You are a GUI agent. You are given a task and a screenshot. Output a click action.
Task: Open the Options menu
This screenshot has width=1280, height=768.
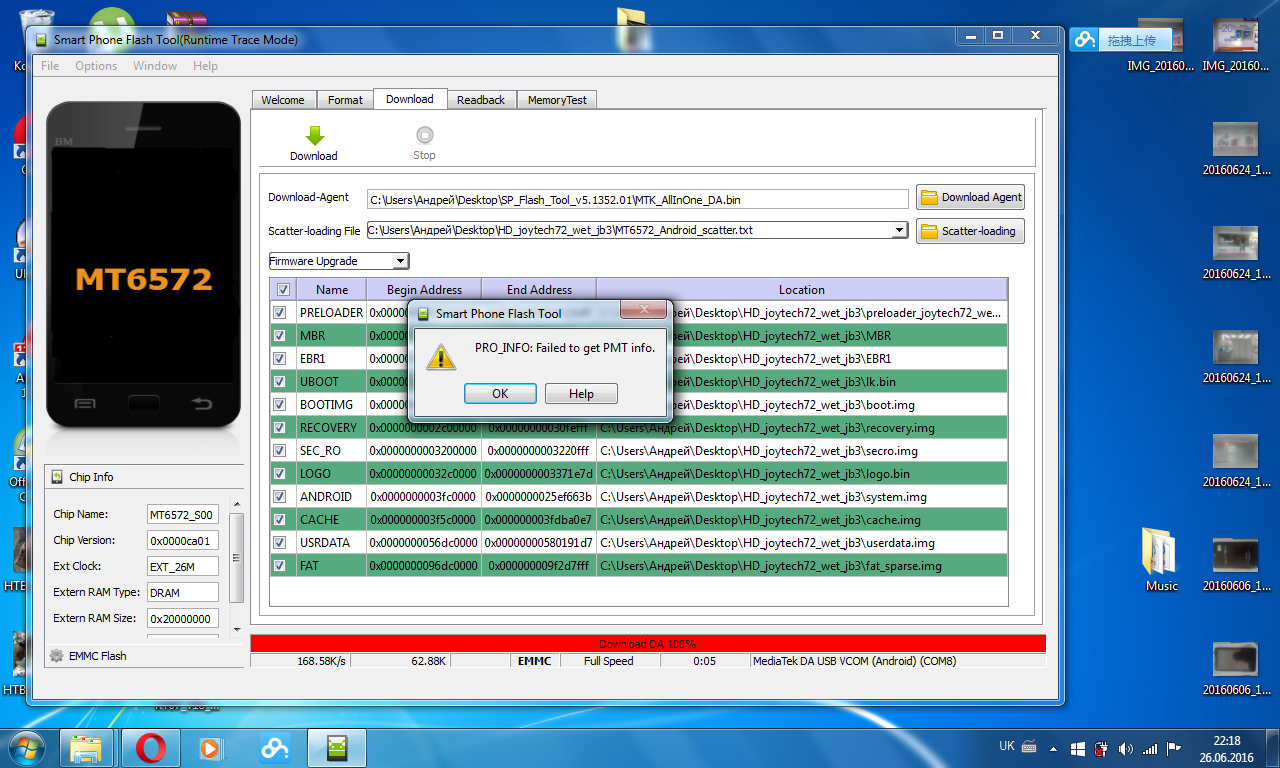96,66
